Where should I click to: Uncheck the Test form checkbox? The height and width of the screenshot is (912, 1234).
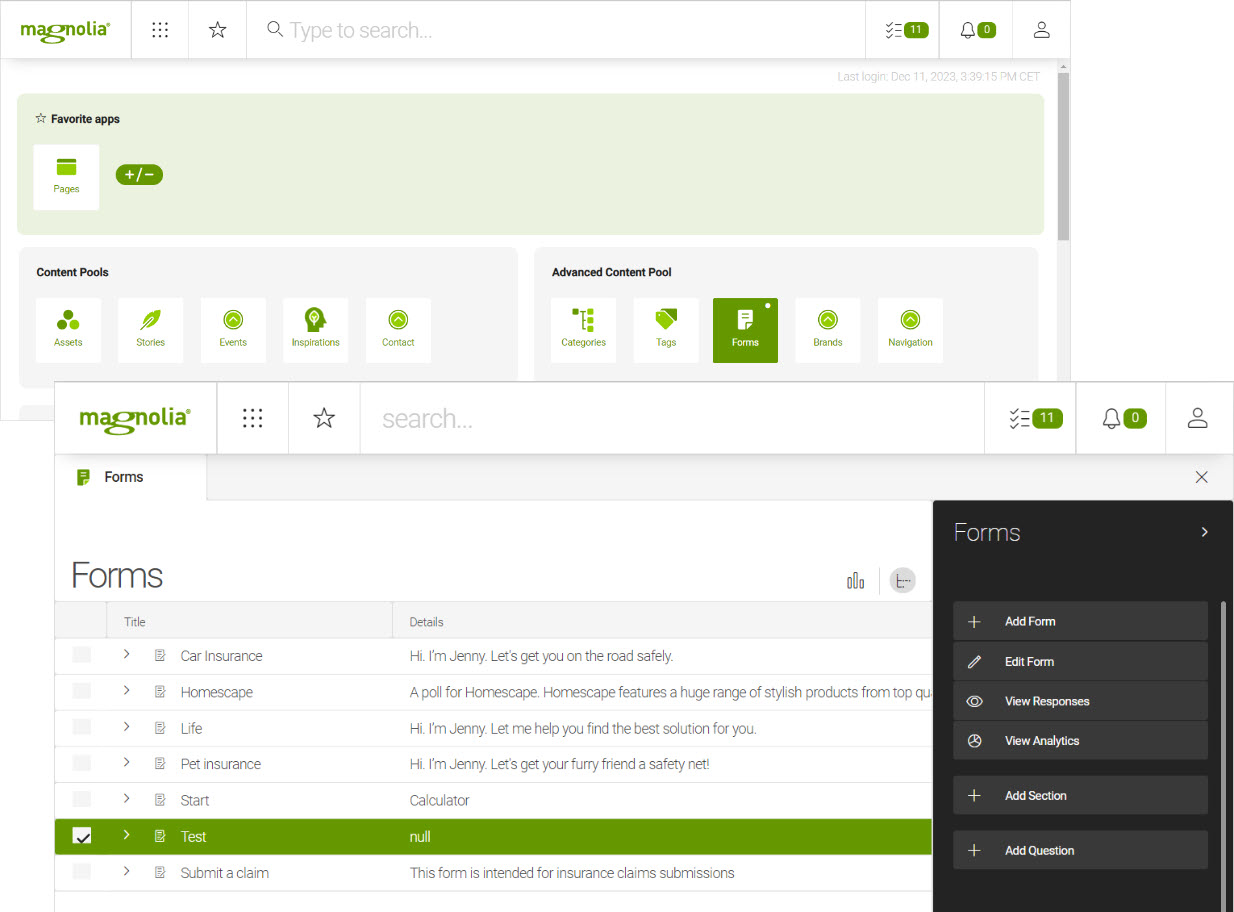82,836
